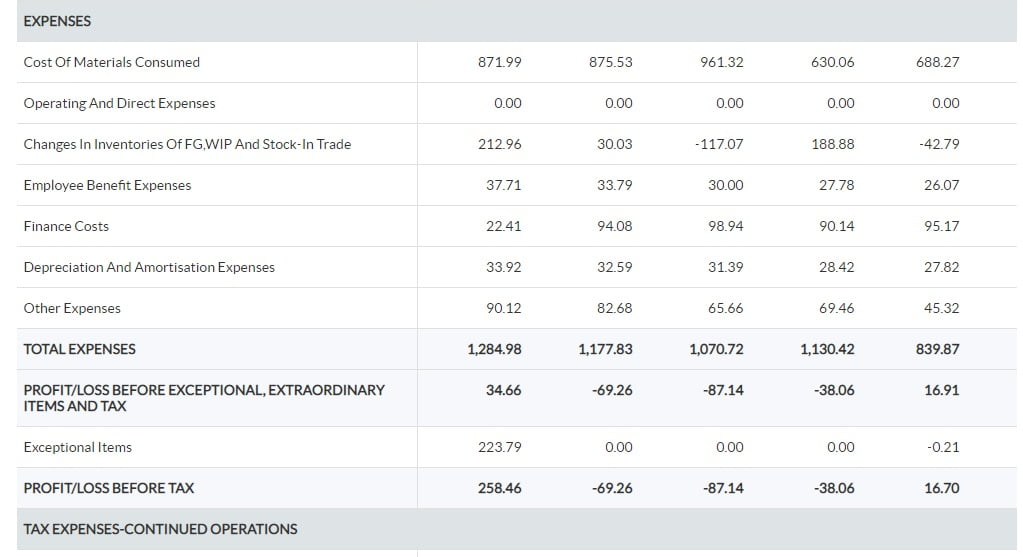1023x557 pixels.
Task: Select Changes In Inventories Of FG,WIP row label
Action: [187, 144]
